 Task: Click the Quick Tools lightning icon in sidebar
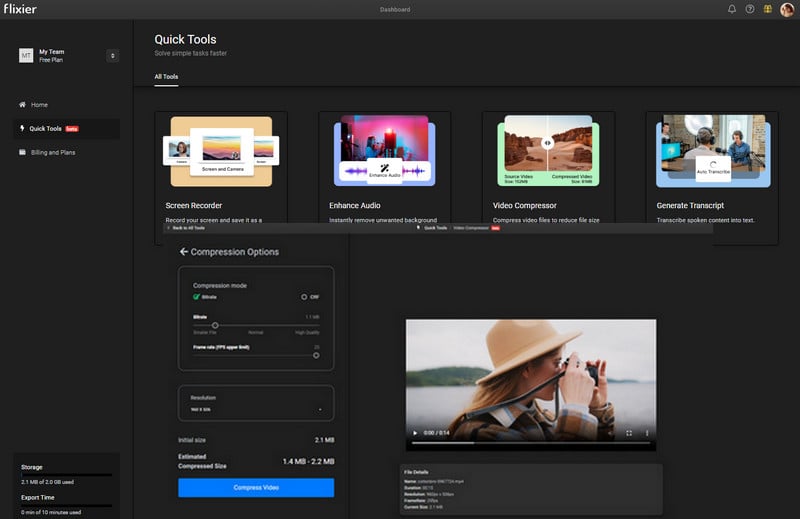click(22, 128)
